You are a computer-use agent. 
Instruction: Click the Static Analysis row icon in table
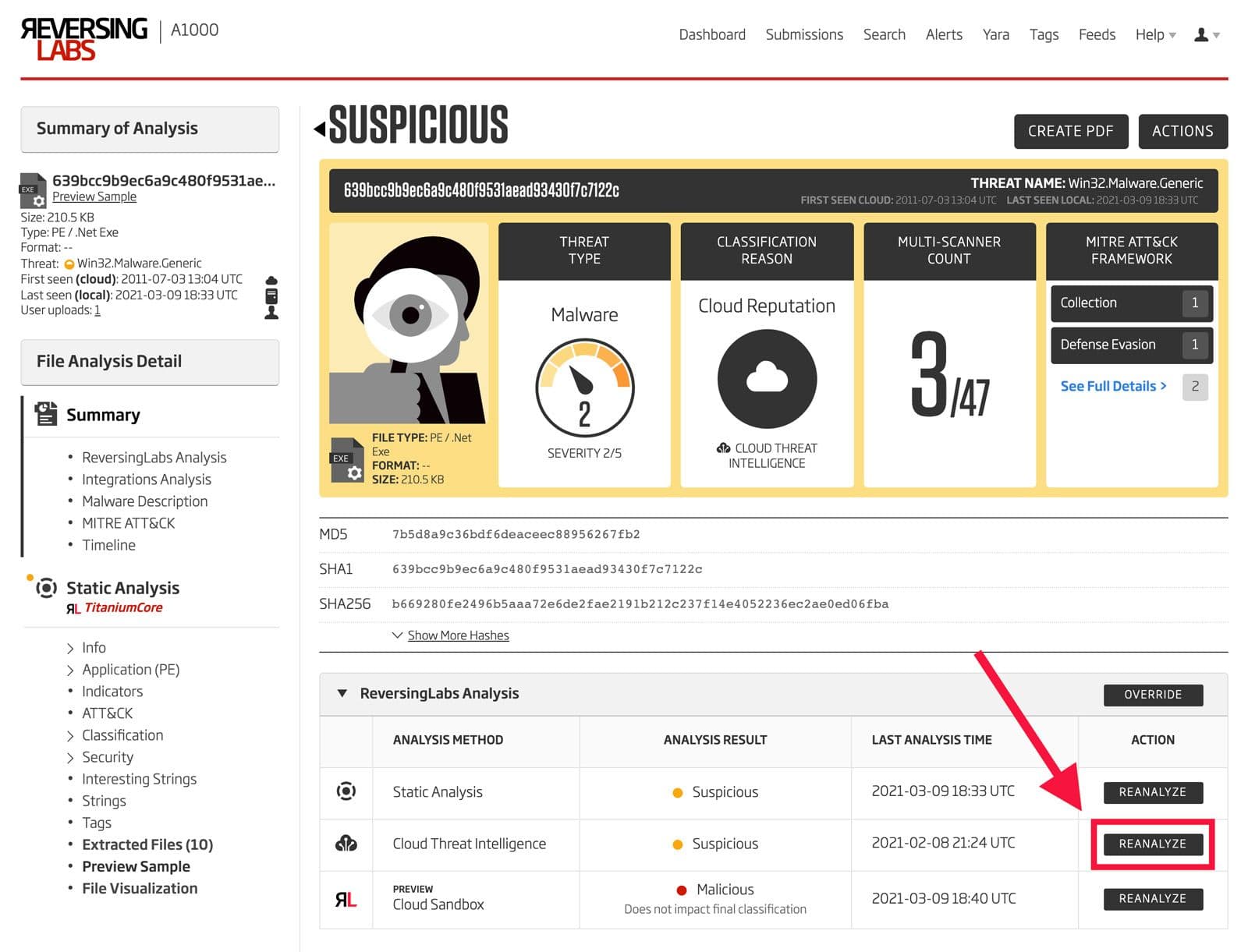tap(346, 791)
